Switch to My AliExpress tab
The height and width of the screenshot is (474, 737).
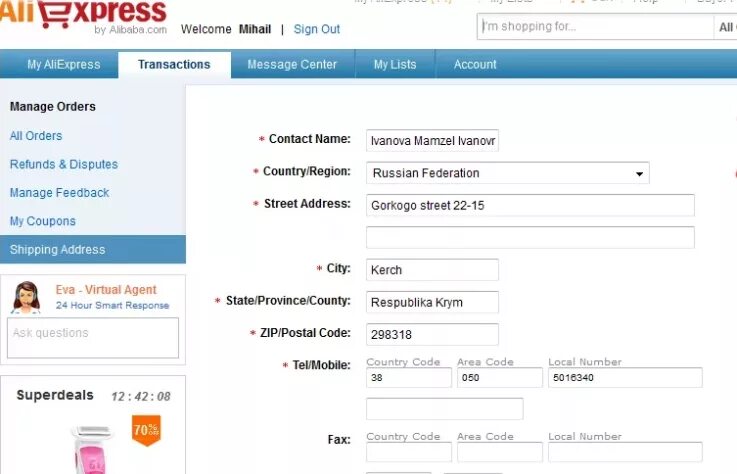[x=63, y=64]
